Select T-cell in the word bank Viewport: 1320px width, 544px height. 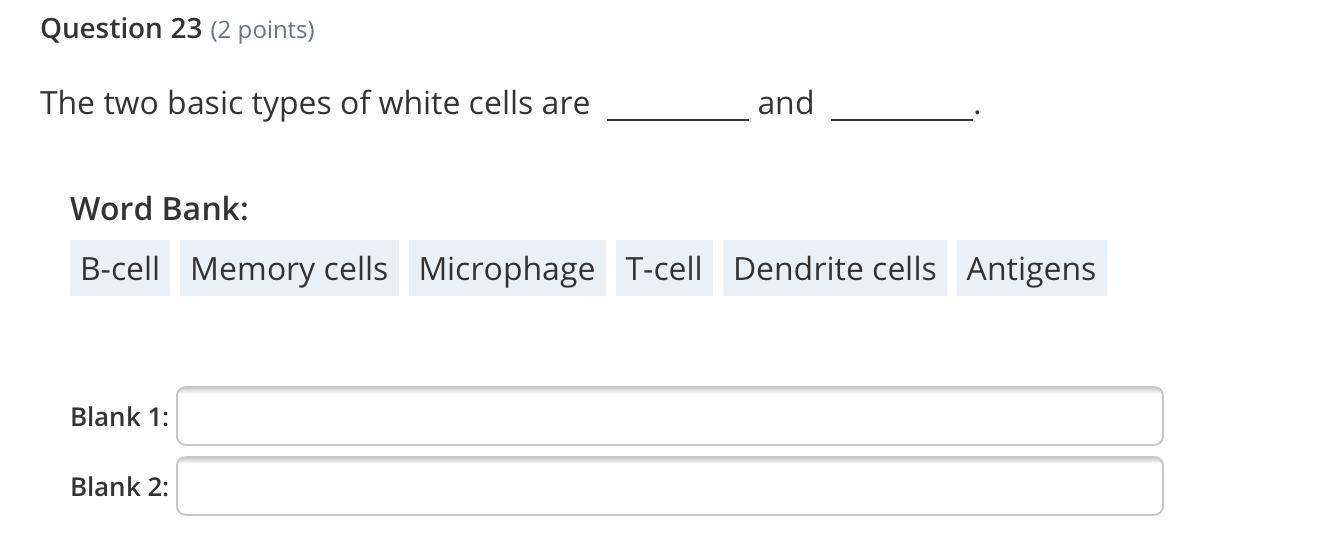point(664,268)
